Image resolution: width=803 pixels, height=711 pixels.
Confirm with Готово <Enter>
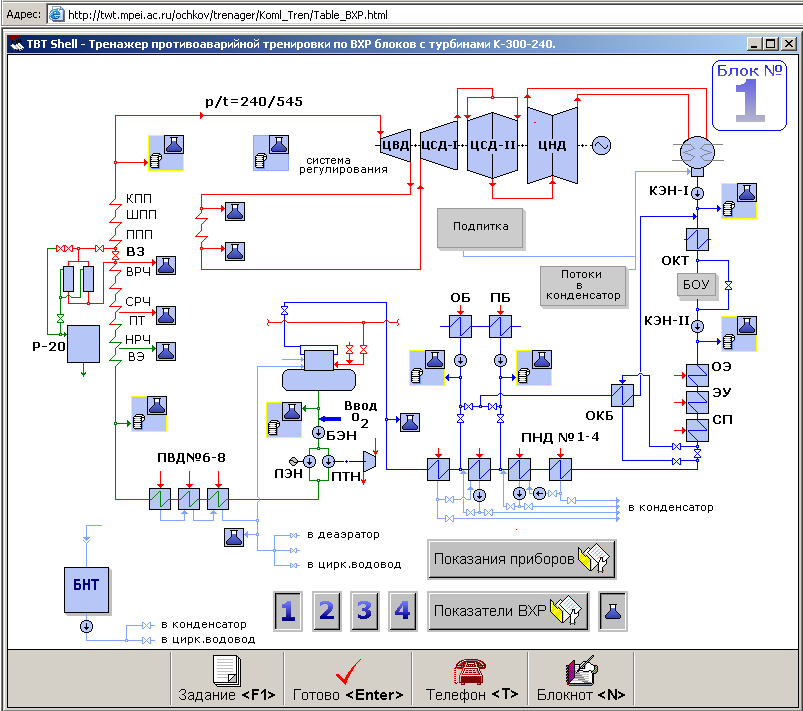[x=348, y=678]
